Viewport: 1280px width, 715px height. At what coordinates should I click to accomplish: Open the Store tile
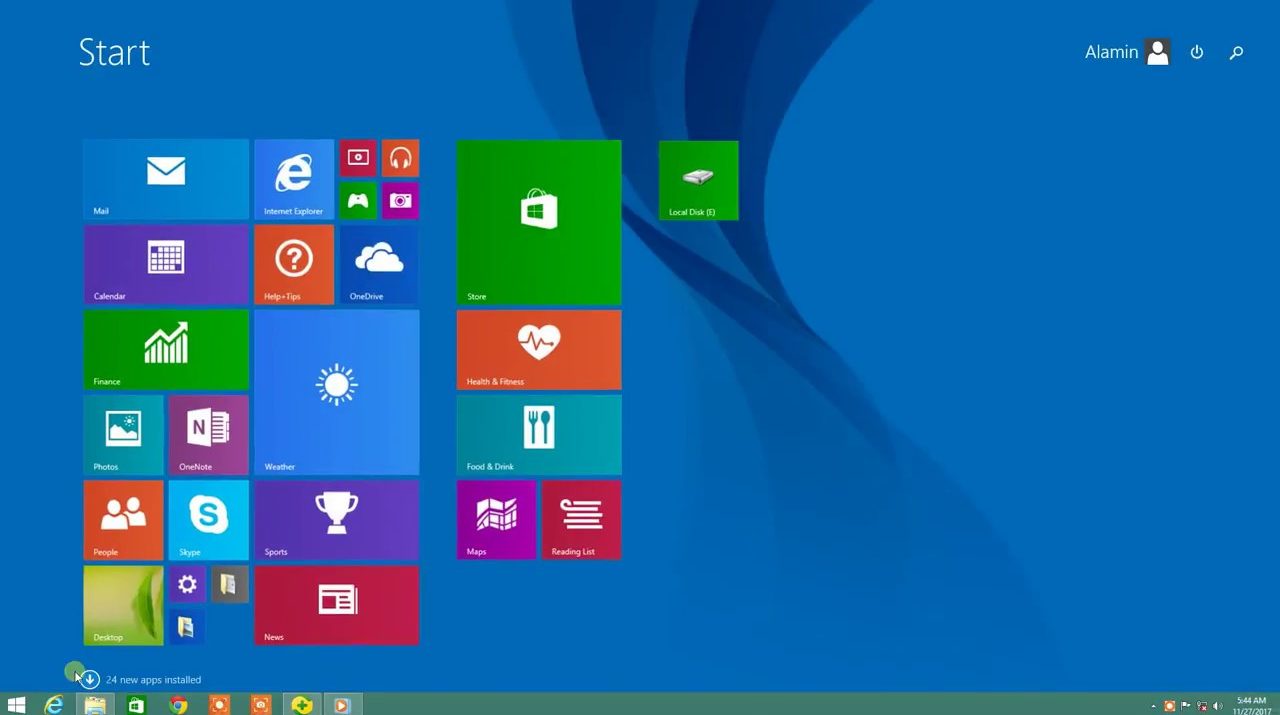tap(539, 222)
